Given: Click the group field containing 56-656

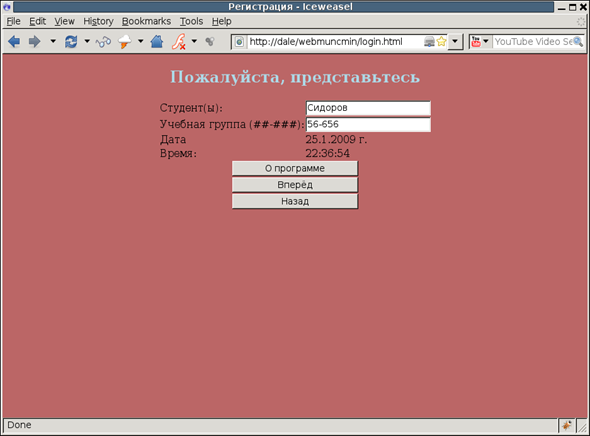Looking at the screenshot, I should point(368,125).
